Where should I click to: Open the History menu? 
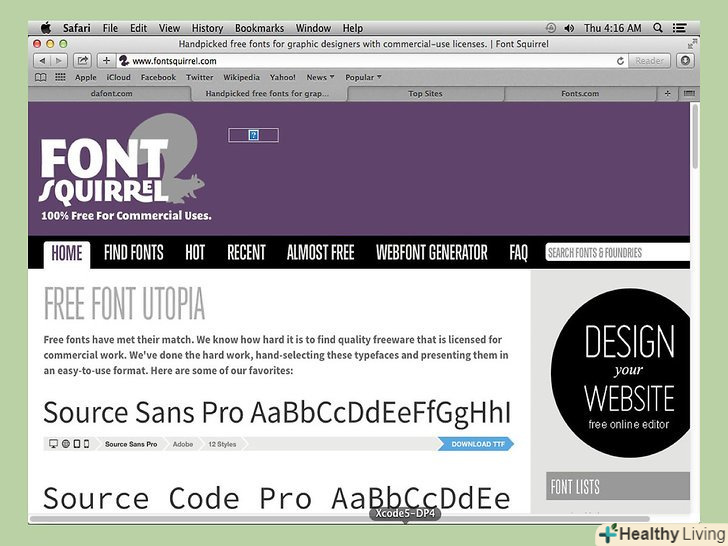coord(208,28)
